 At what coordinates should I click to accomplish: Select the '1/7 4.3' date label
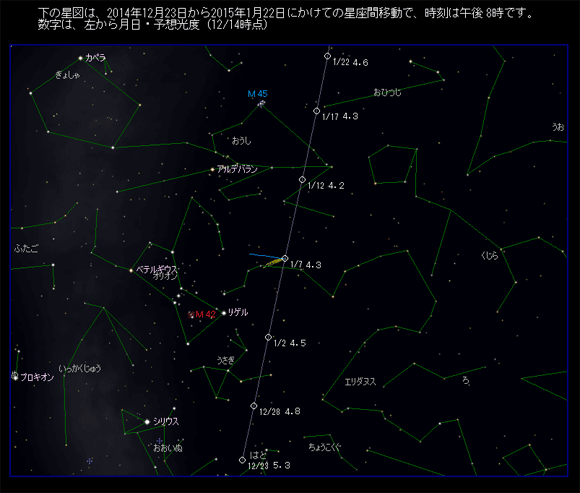coord(306,265)
